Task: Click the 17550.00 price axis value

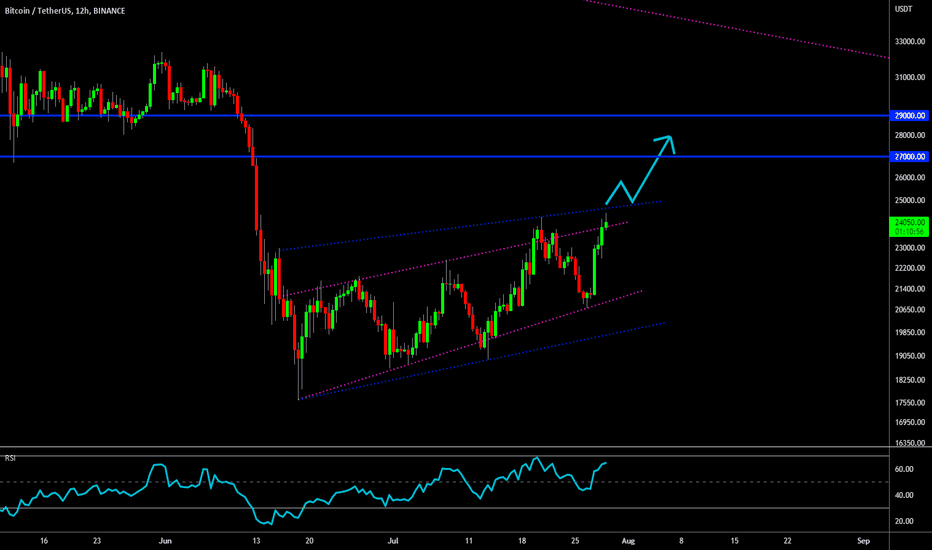Action: coord(910,403)
